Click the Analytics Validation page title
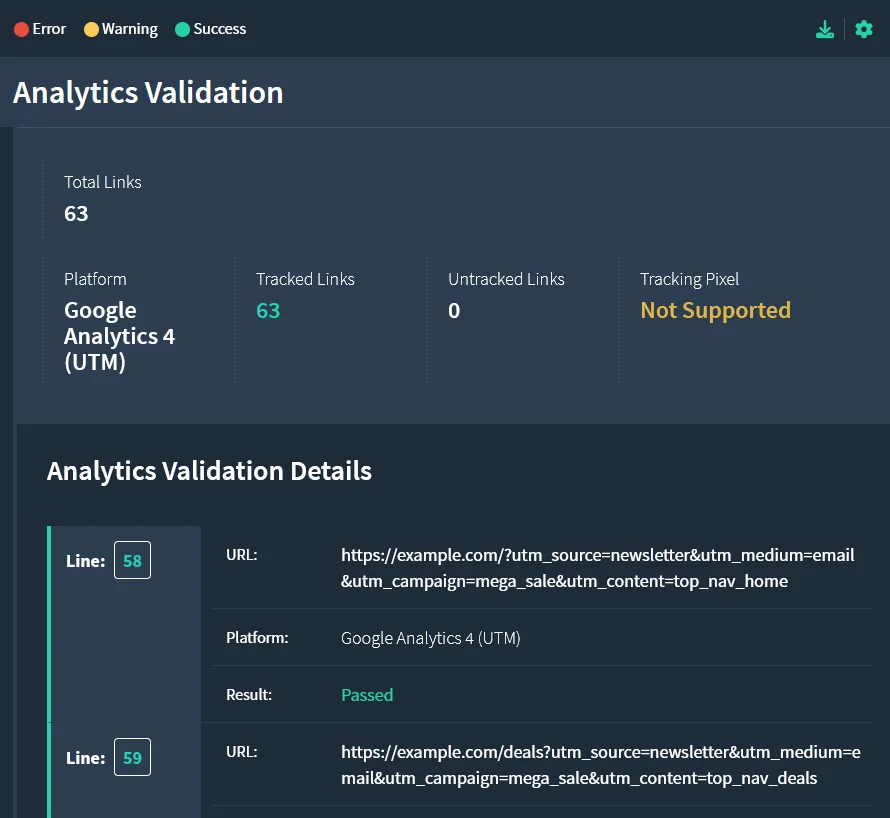Screen dimensions: 890x818 (x=147, y=92)
